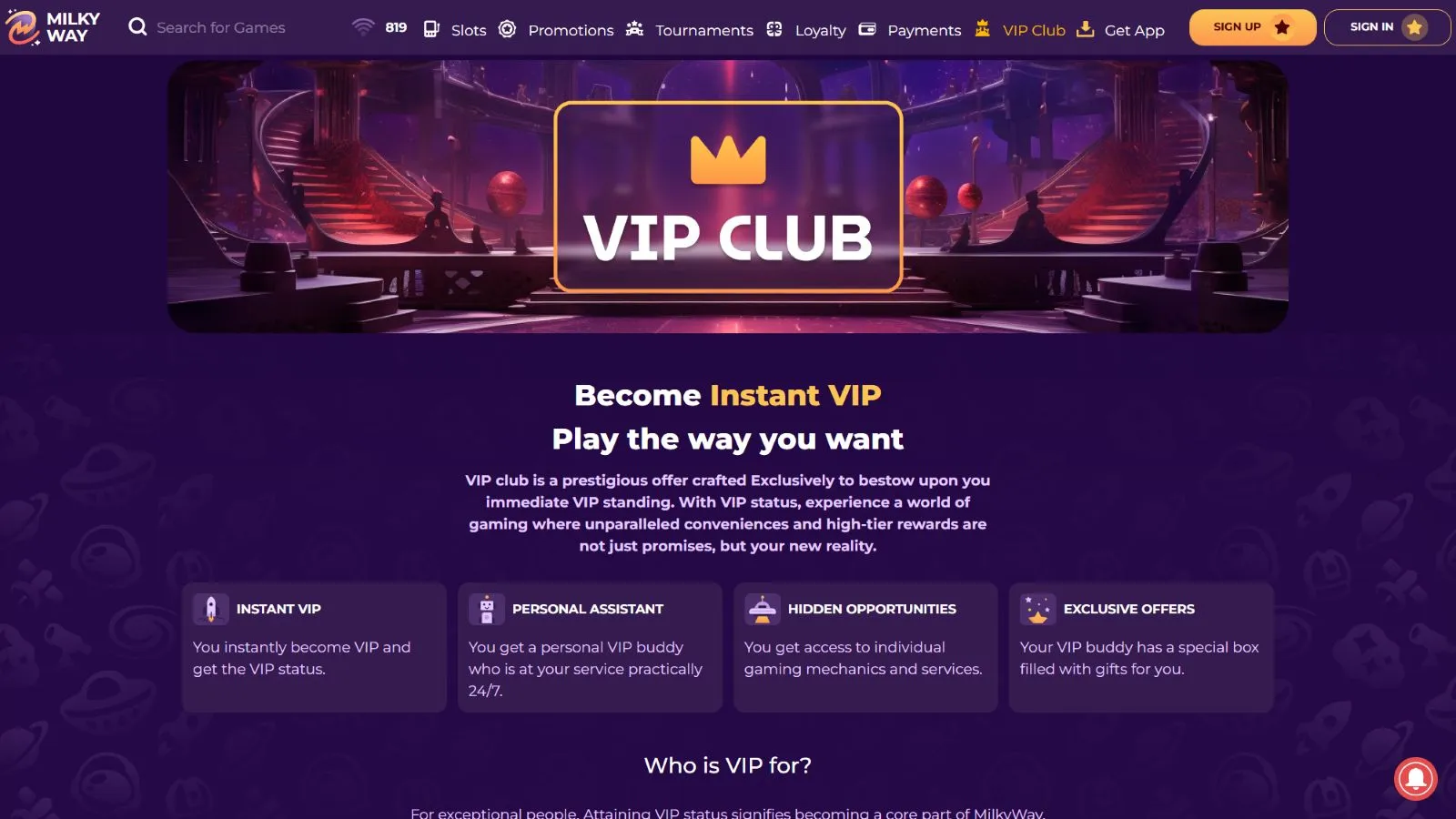The image size is (1456, 819).
Task: Click the VIP Club crown icon
Action: coord(983,28)
